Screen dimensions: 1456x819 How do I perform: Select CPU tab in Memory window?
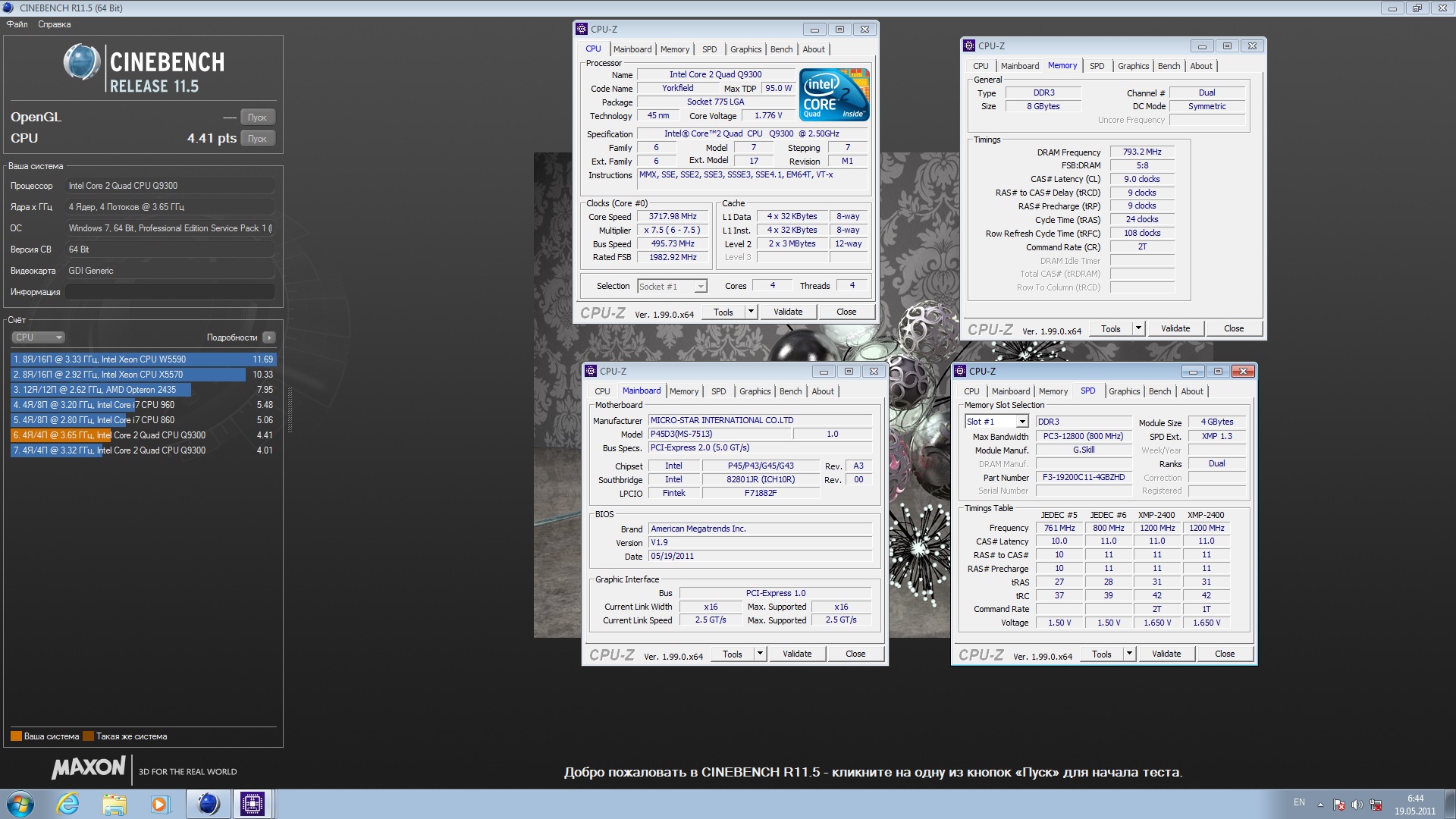click(981, 66)
